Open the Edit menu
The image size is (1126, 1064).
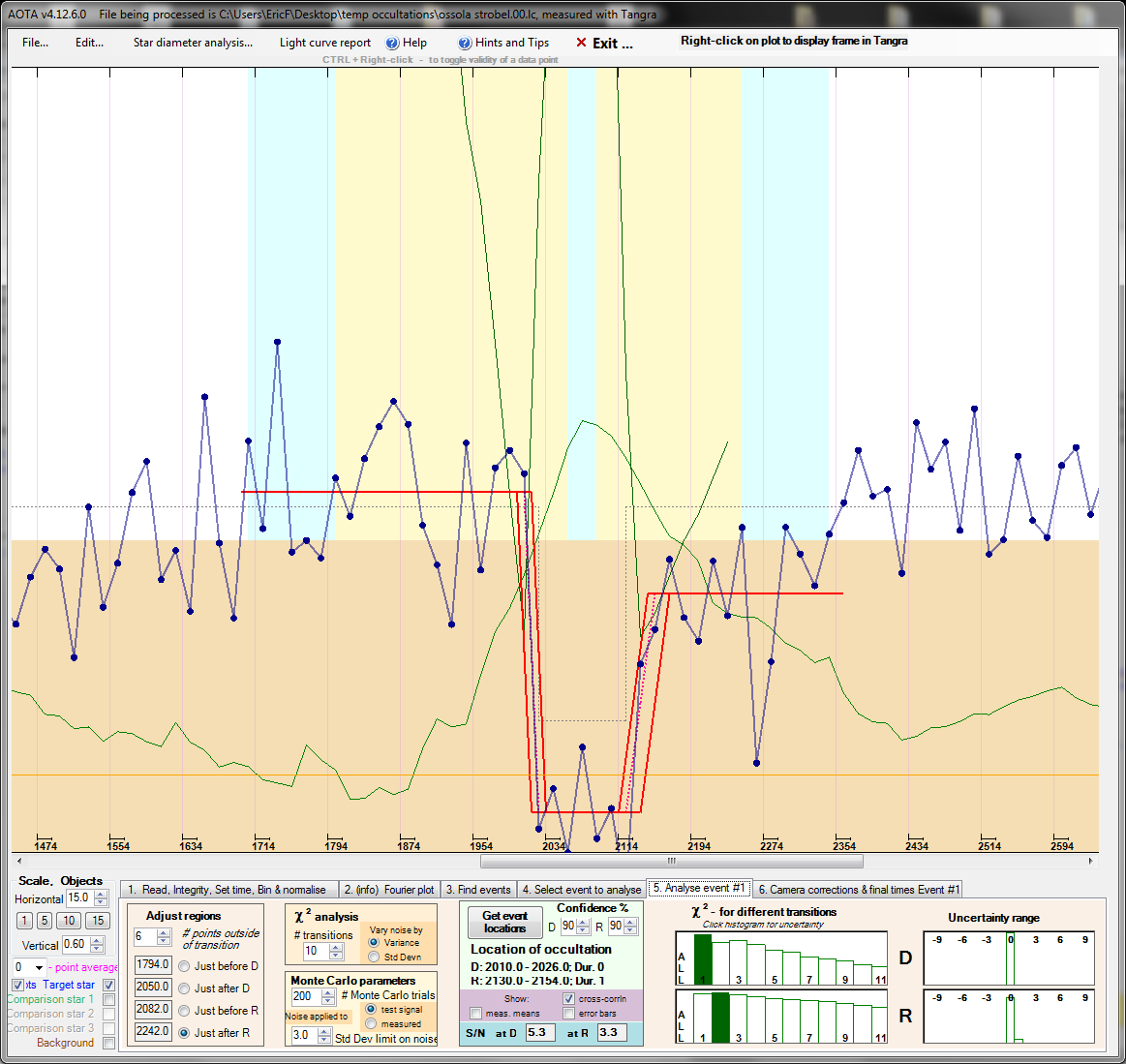[89, 43]
